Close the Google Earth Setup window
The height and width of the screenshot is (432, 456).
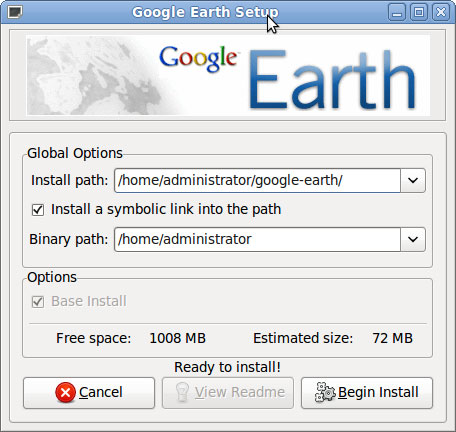(441, 13)
